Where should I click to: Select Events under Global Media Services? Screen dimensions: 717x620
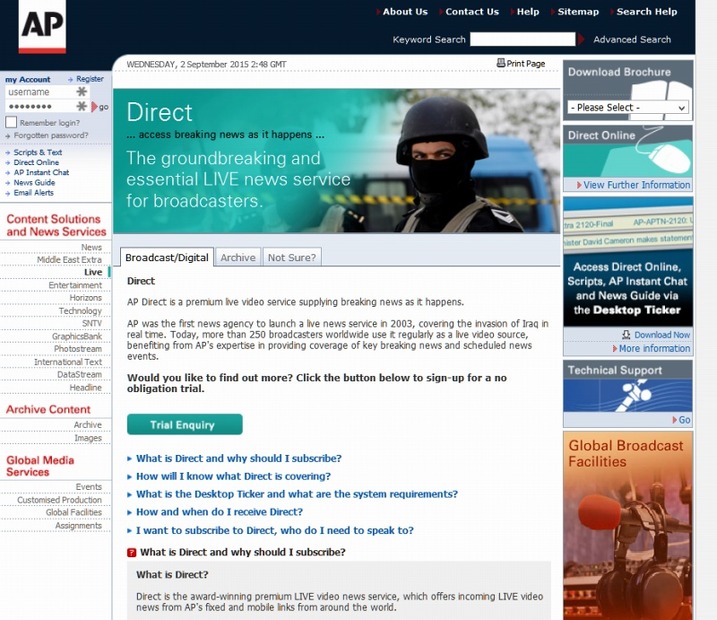click(89, 487)
